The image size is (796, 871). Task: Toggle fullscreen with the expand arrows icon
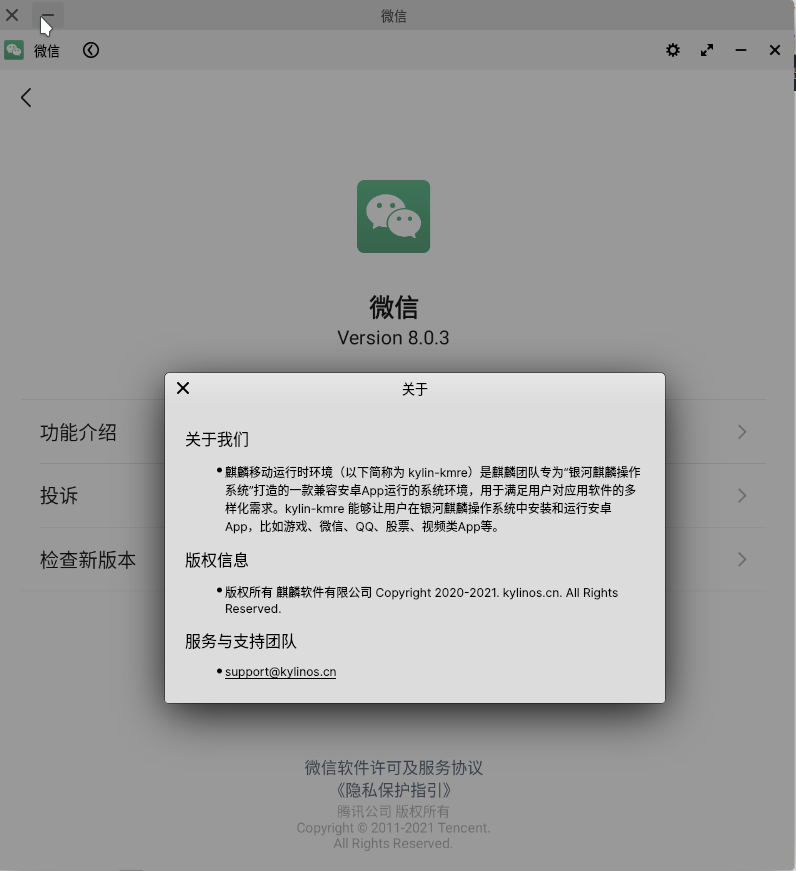click(x=707, y=50)
